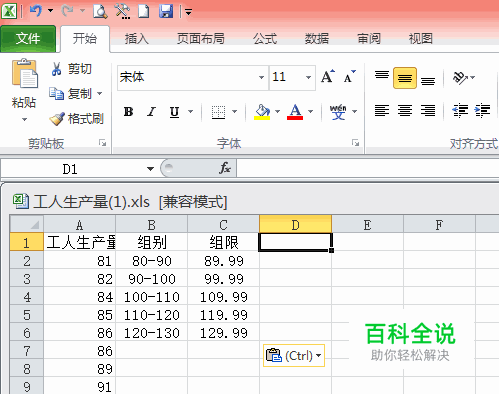
Task: Open the 剪贴板 dialog launcher
Action: coord(102,143)
